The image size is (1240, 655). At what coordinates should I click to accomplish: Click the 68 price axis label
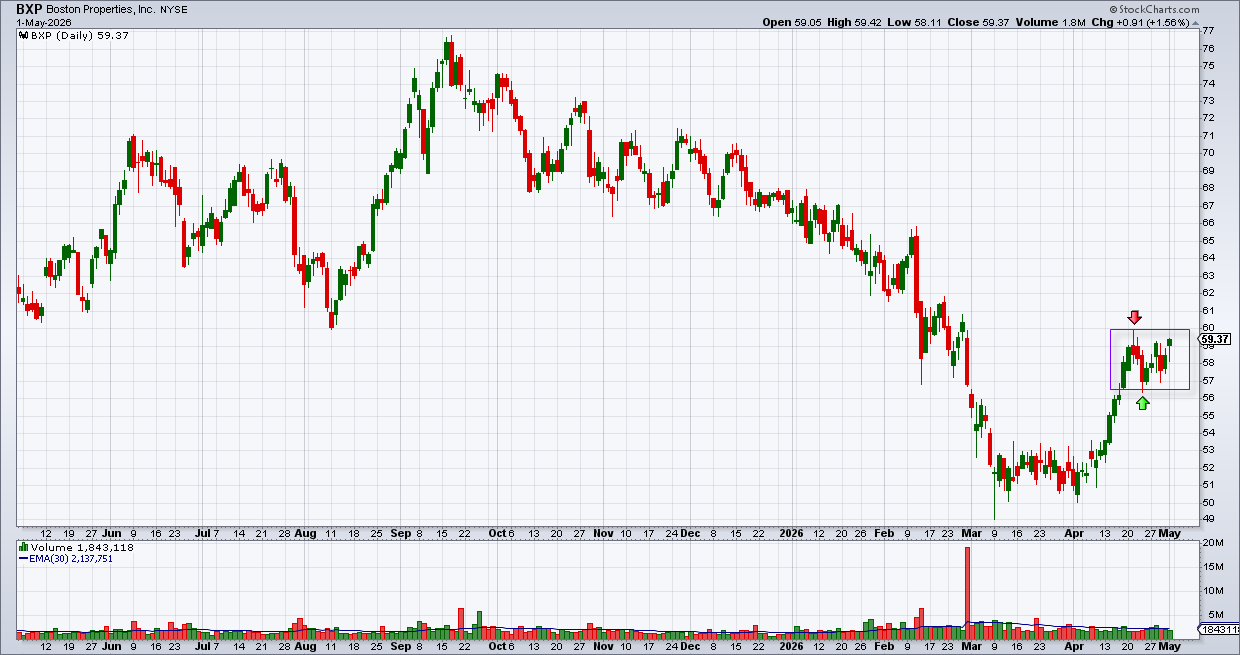point(1208,188)
